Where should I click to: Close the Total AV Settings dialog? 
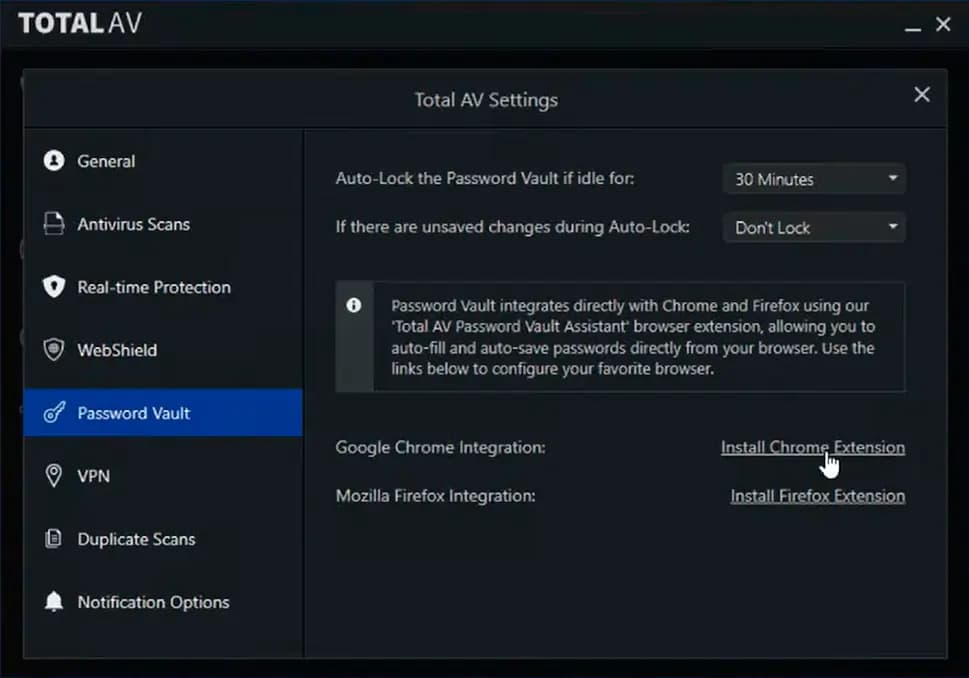pos(921,95)
